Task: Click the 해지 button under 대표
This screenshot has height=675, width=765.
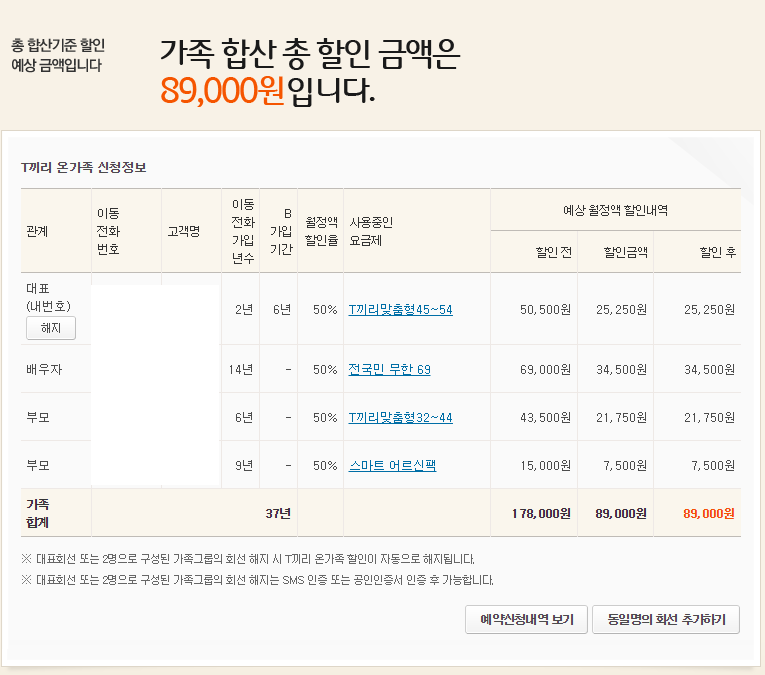Action: click(x=51, y=327)
